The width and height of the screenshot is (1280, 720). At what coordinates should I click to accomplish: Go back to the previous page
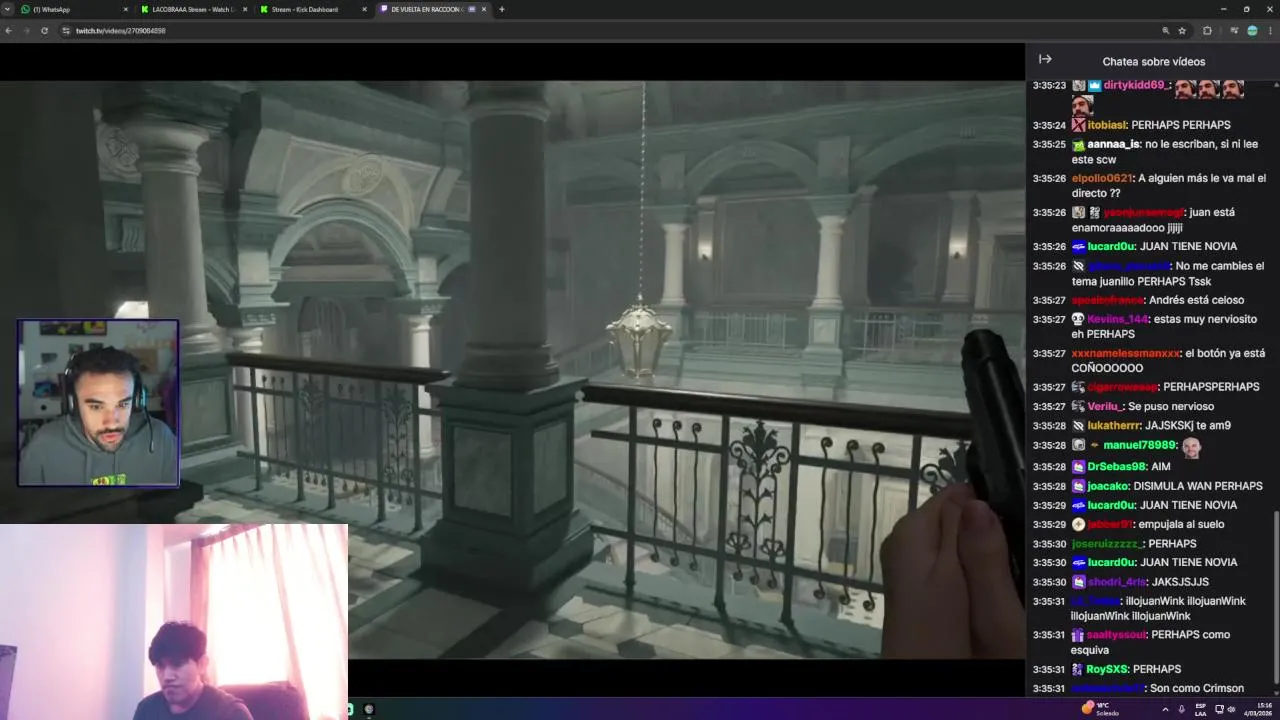tap(8, 30)
